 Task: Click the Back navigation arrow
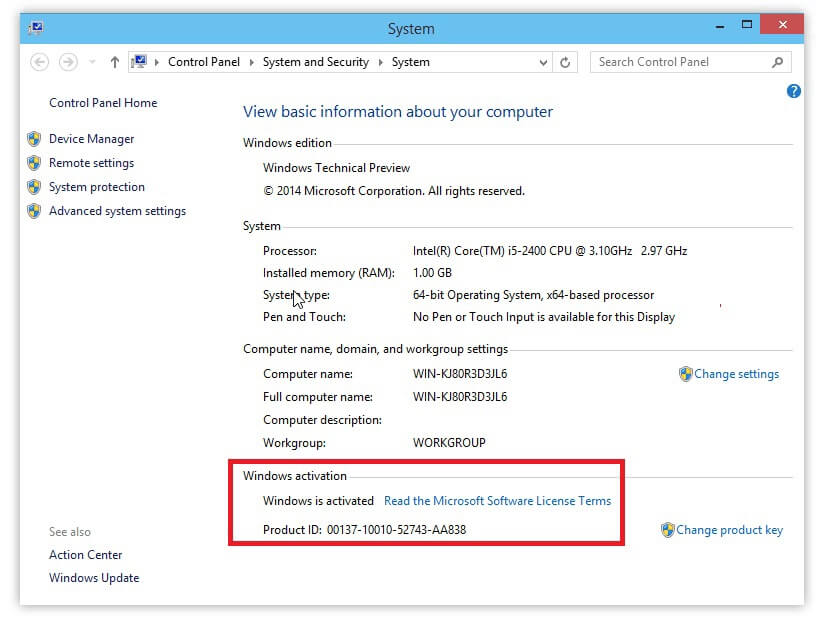39,62
